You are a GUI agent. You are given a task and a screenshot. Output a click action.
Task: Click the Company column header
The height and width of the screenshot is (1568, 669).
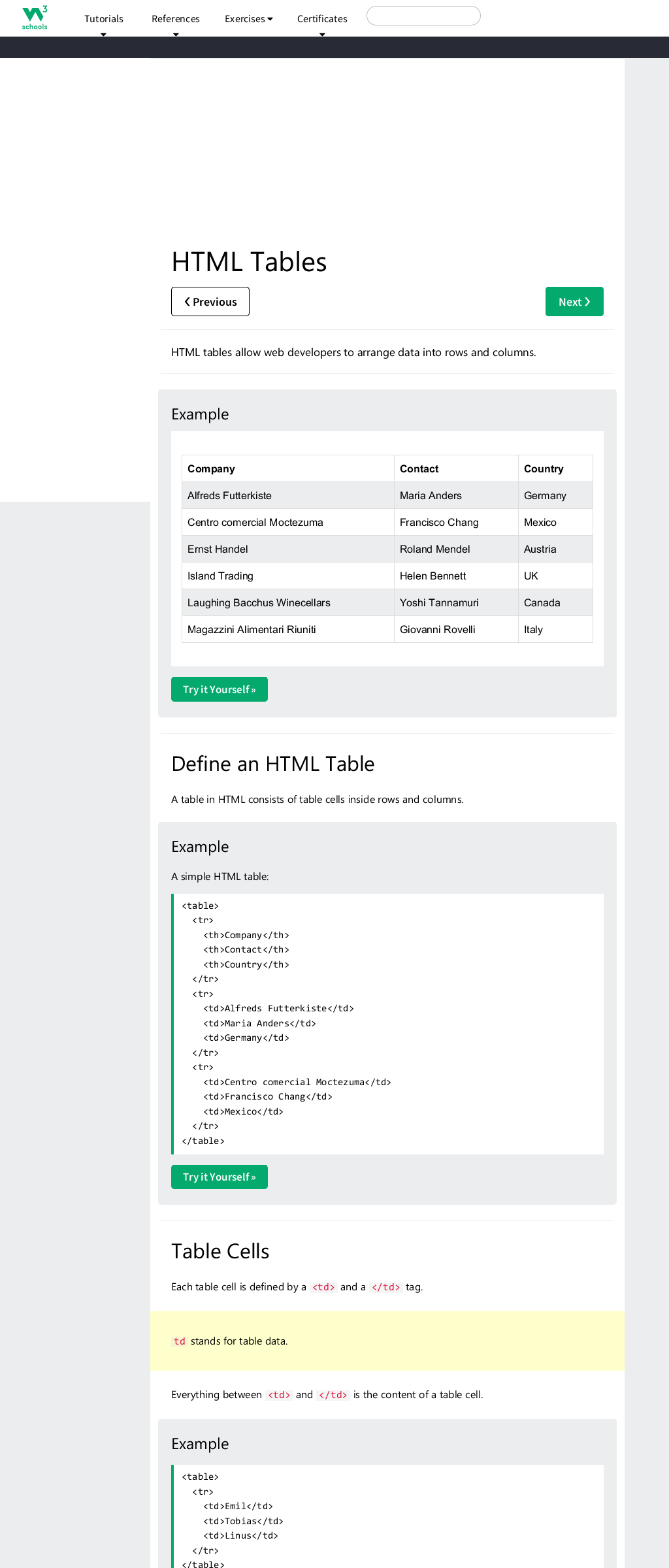288,468
